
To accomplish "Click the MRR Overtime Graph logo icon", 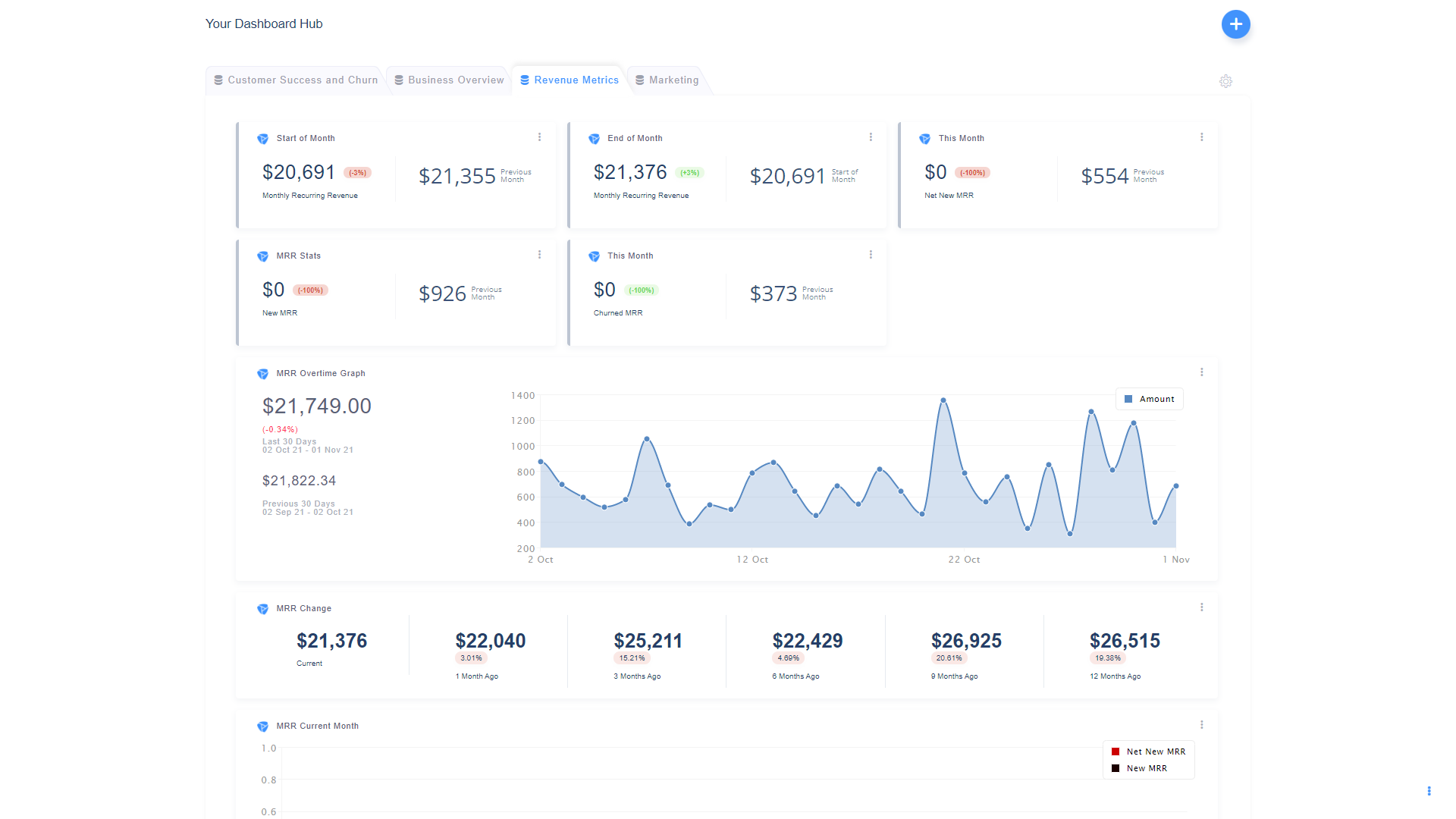I will point(262,374).
